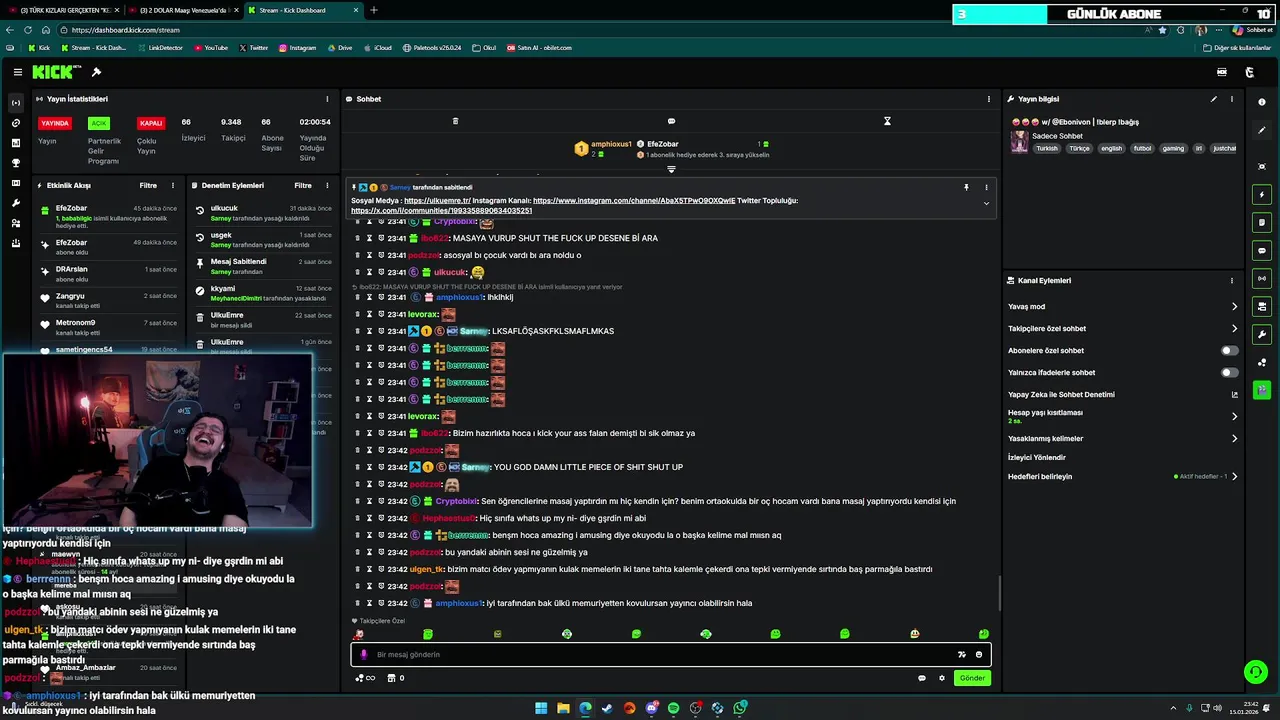Screen dimensions: 1280x720
Task: Click the Turkish tag in stream info
Action: (x=1046, y=148)
